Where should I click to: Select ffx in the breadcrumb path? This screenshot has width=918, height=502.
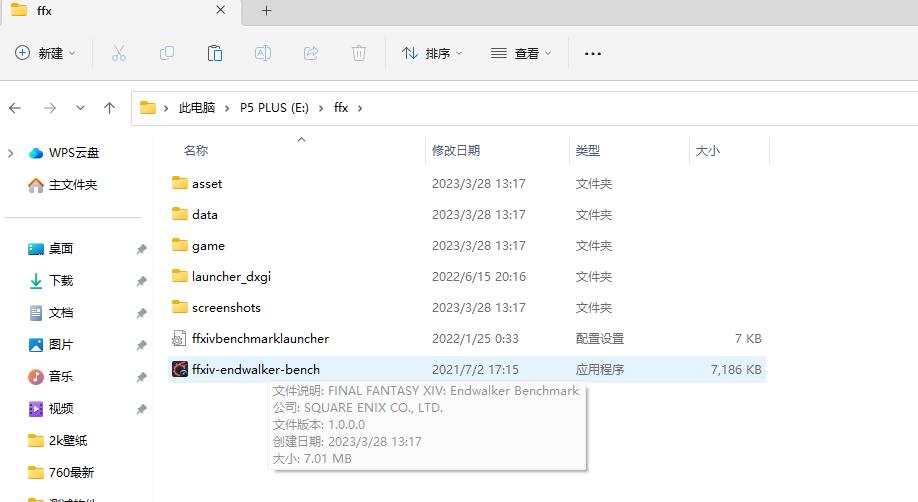pos(341,108)
